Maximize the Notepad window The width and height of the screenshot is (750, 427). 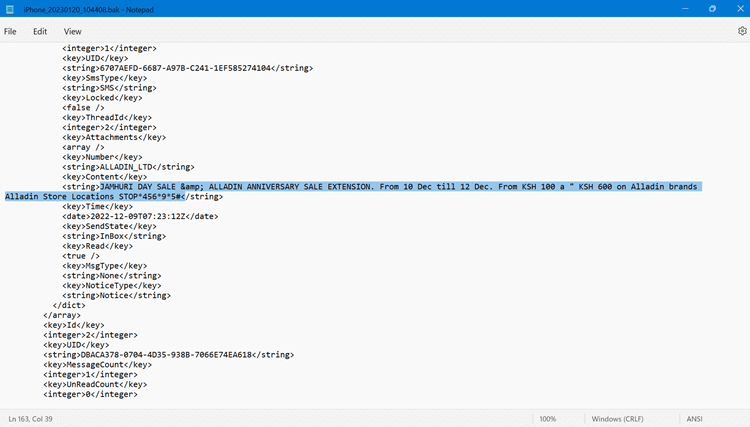(x=712, y=8)
